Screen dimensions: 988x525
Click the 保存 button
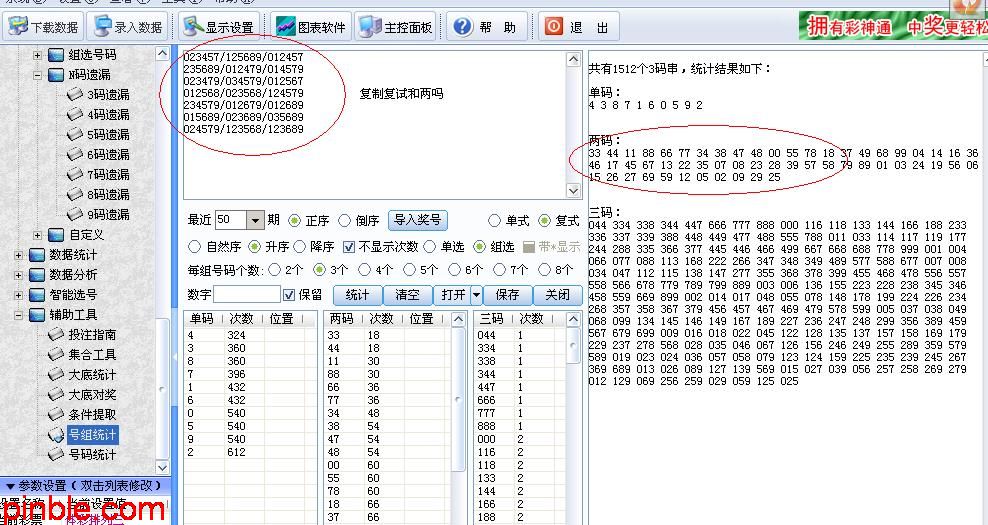(x=507, y=294)
